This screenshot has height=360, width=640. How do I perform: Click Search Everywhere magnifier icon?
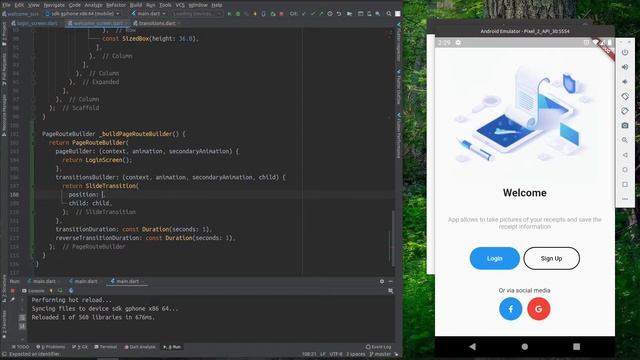tap(389, 13)
